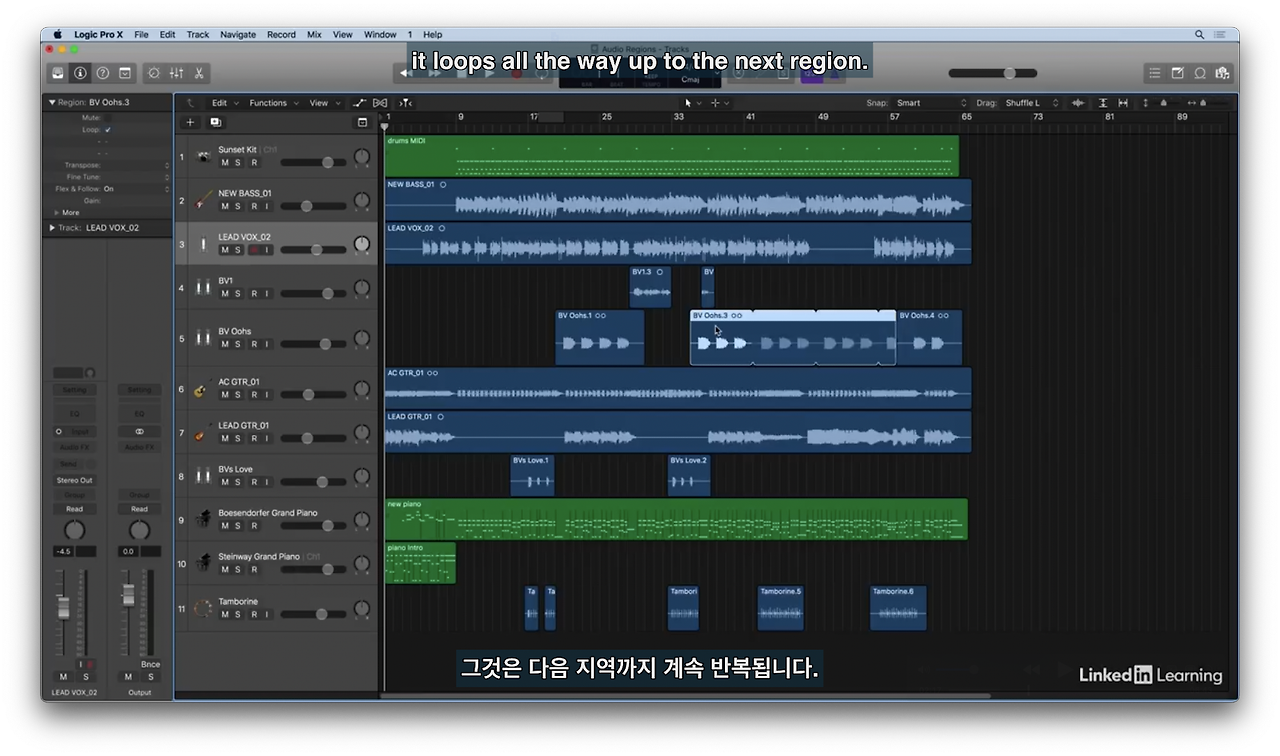The height and width of the screenshot is (756, 1280).
Task: Click the Logic Pro X app menu
Action: 98,34
